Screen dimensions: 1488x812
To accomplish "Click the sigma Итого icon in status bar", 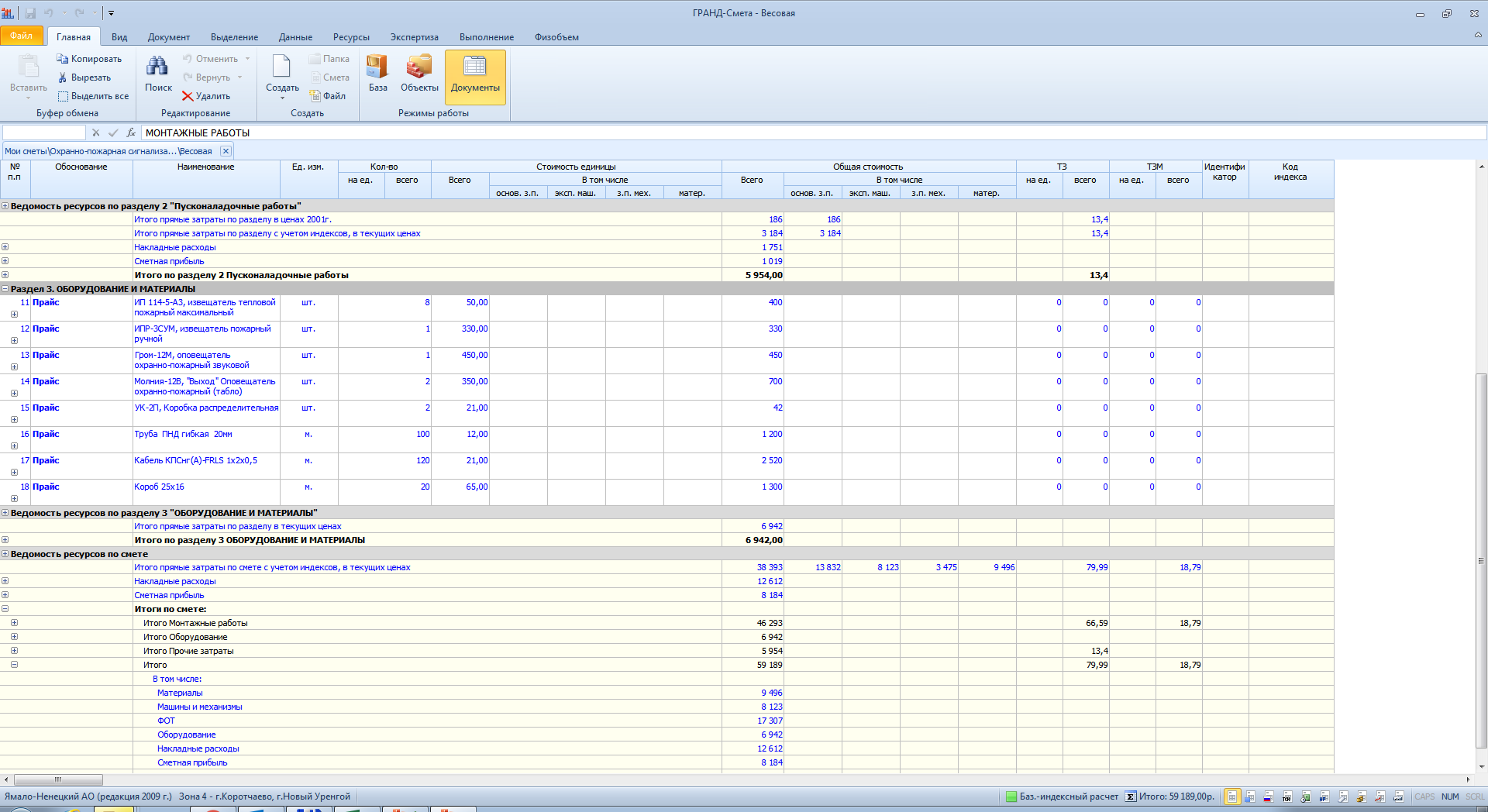I will coord(1131,797).
